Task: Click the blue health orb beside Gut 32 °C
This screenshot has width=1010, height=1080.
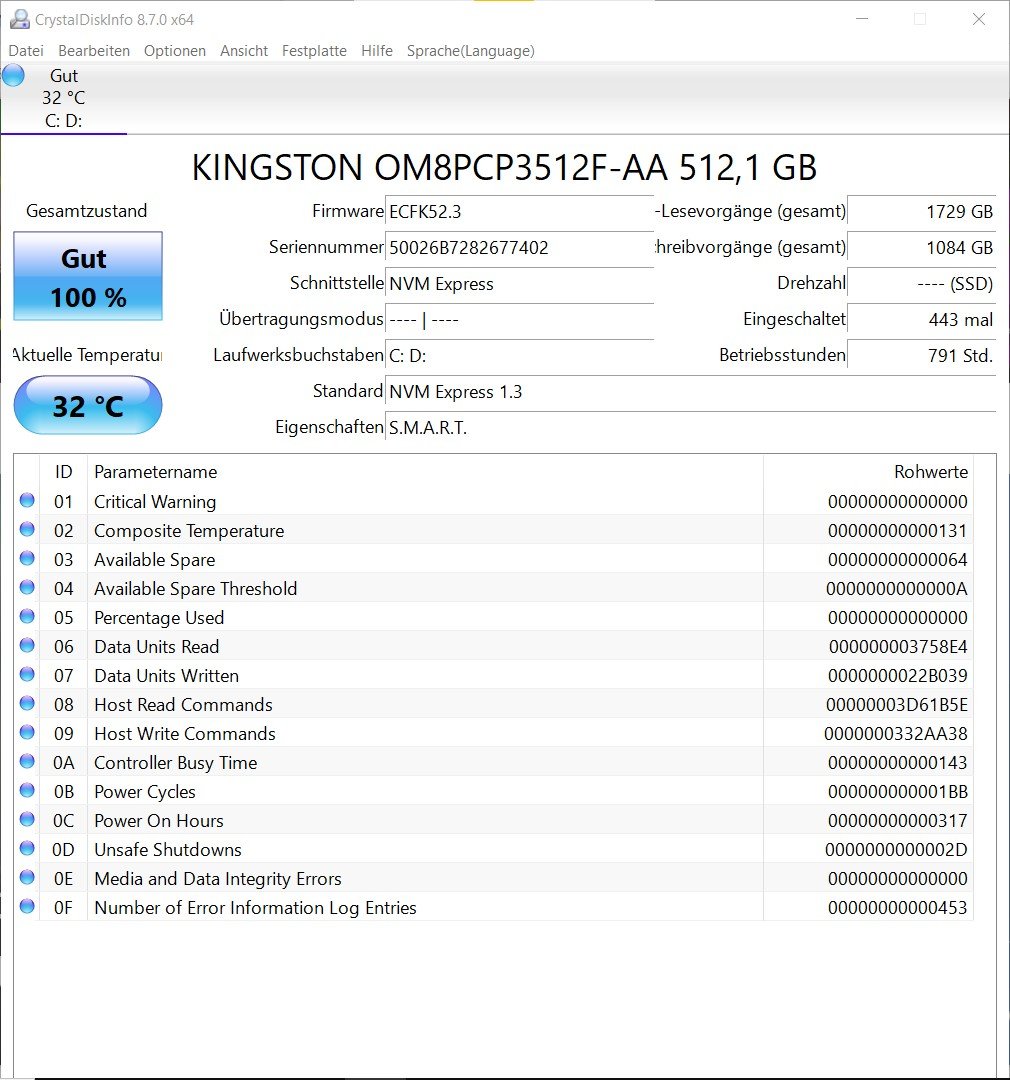Action: click(13, 75)
